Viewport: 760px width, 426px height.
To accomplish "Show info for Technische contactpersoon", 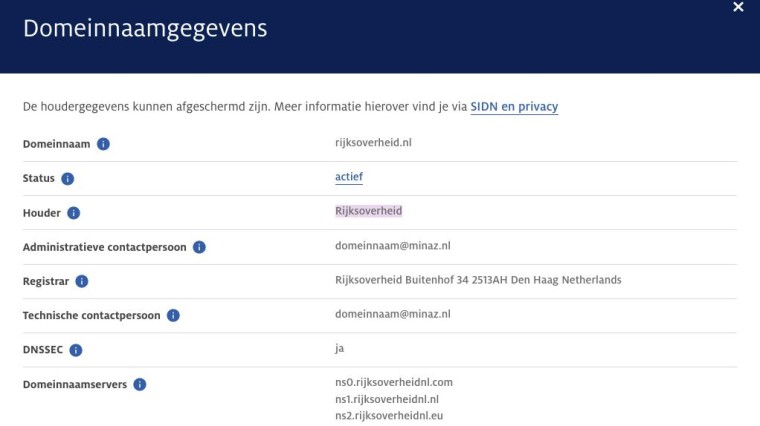I will point(173,316).
